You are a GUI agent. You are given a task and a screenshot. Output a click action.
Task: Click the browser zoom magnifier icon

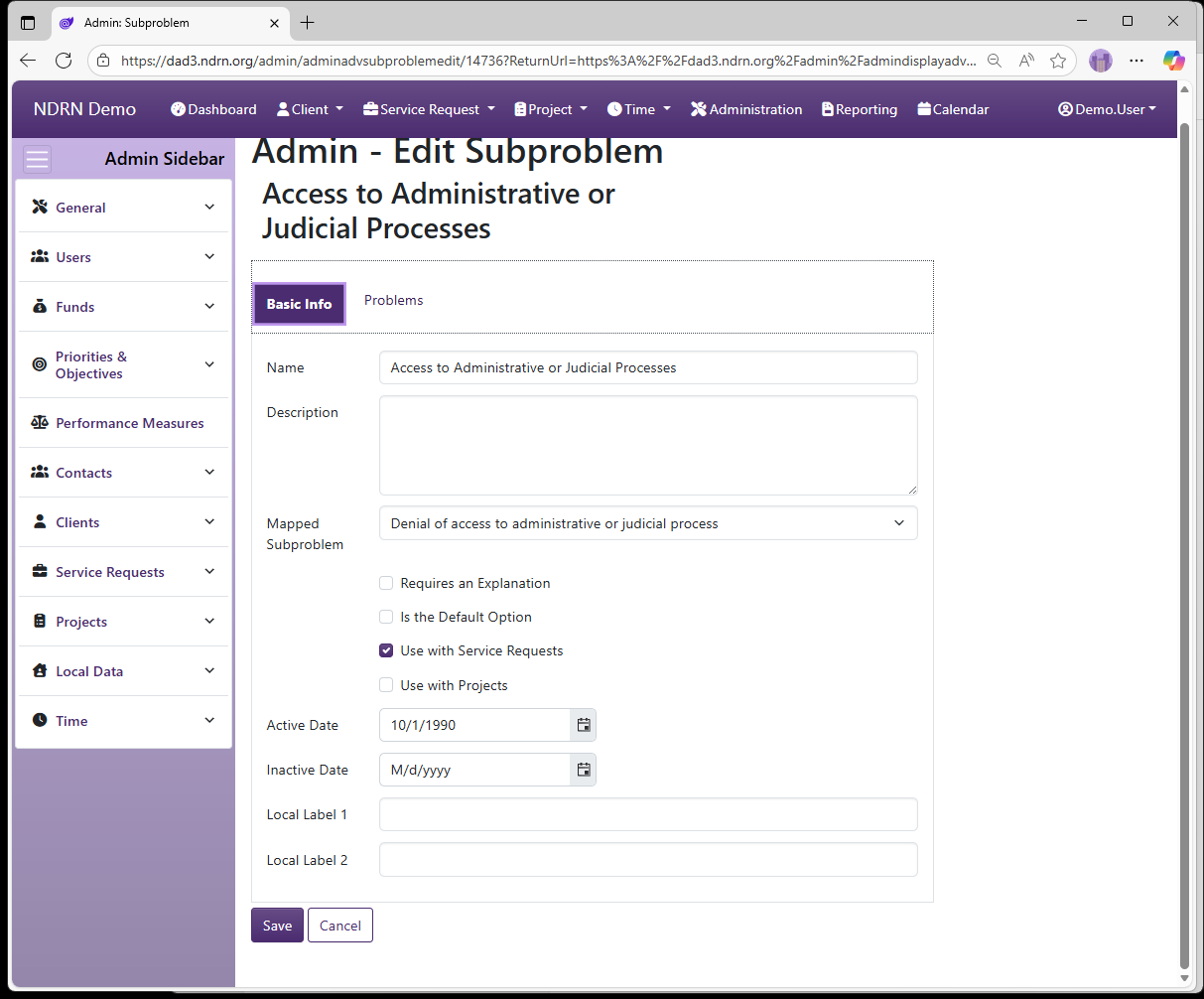(x=995, y=61)
